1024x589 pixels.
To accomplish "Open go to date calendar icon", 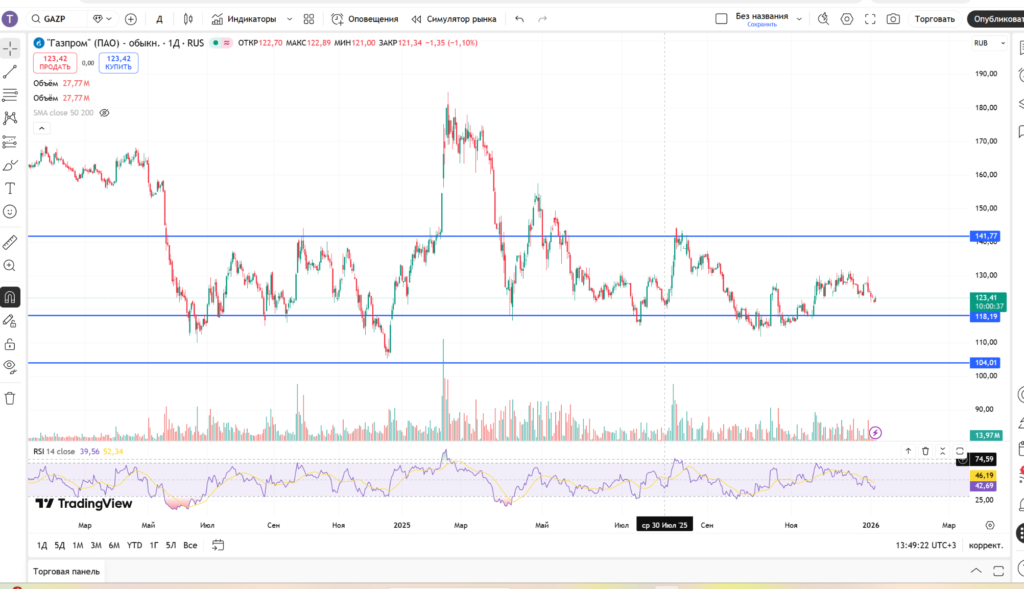I will (218, 545).
